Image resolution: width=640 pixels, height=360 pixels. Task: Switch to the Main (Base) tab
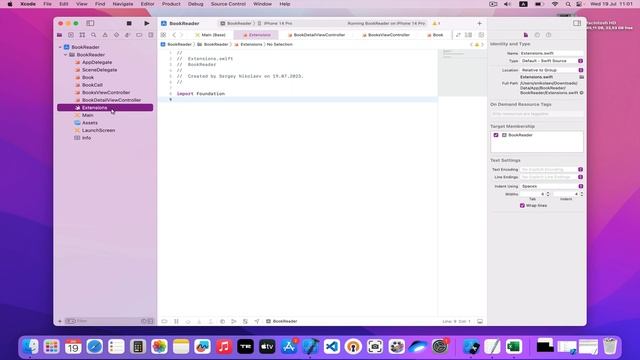pyautogui.click(x=210, y=35)
